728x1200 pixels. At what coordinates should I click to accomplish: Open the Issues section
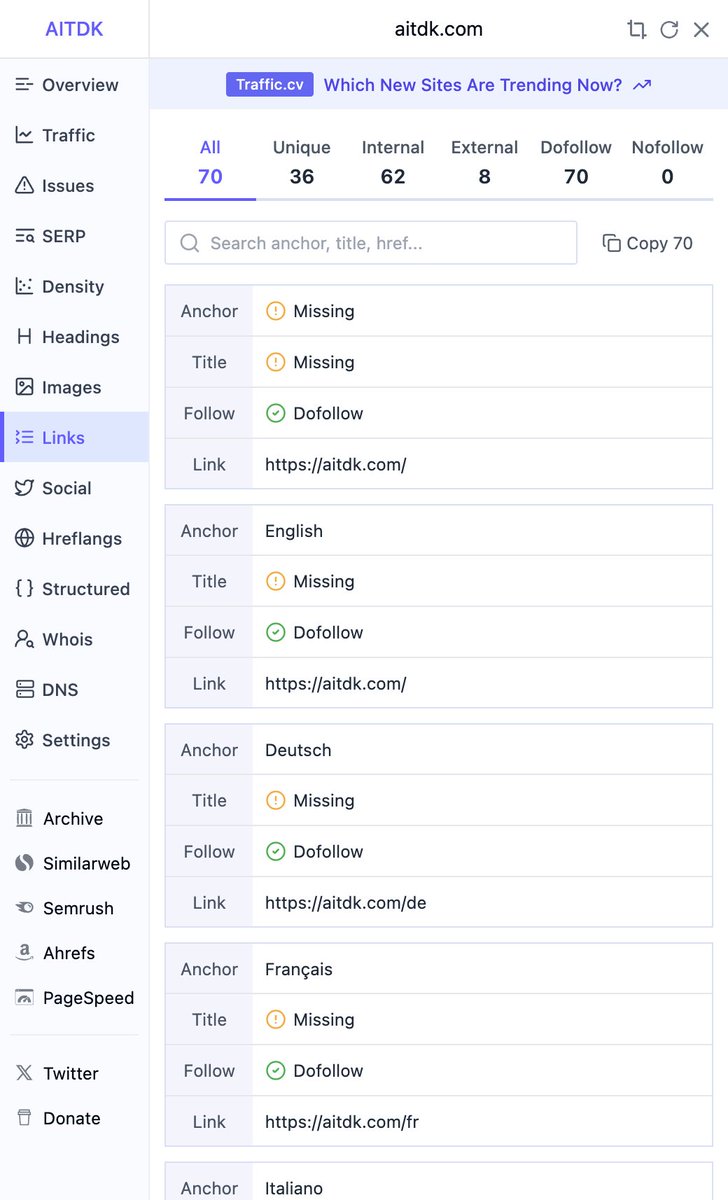(74, 186)
